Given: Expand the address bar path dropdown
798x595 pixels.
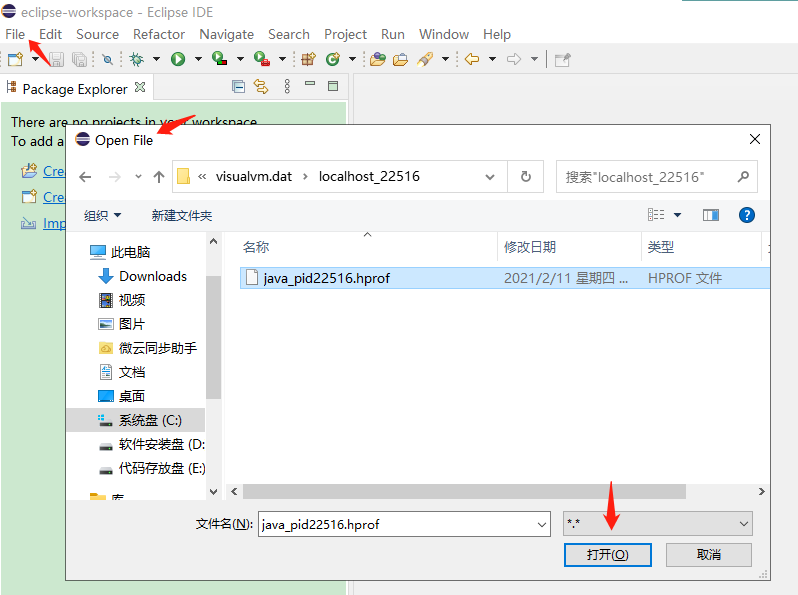Looking at the screenshot, I should coord(490,177).
